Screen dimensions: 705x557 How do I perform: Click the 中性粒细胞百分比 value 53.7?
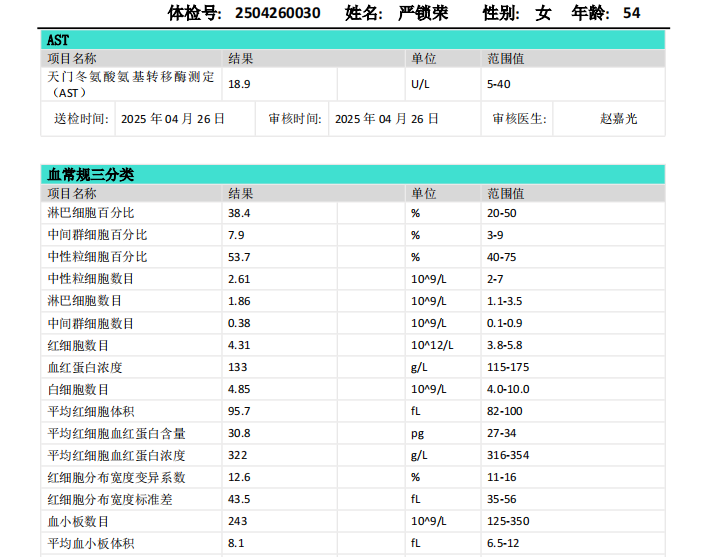coord(239,257)
